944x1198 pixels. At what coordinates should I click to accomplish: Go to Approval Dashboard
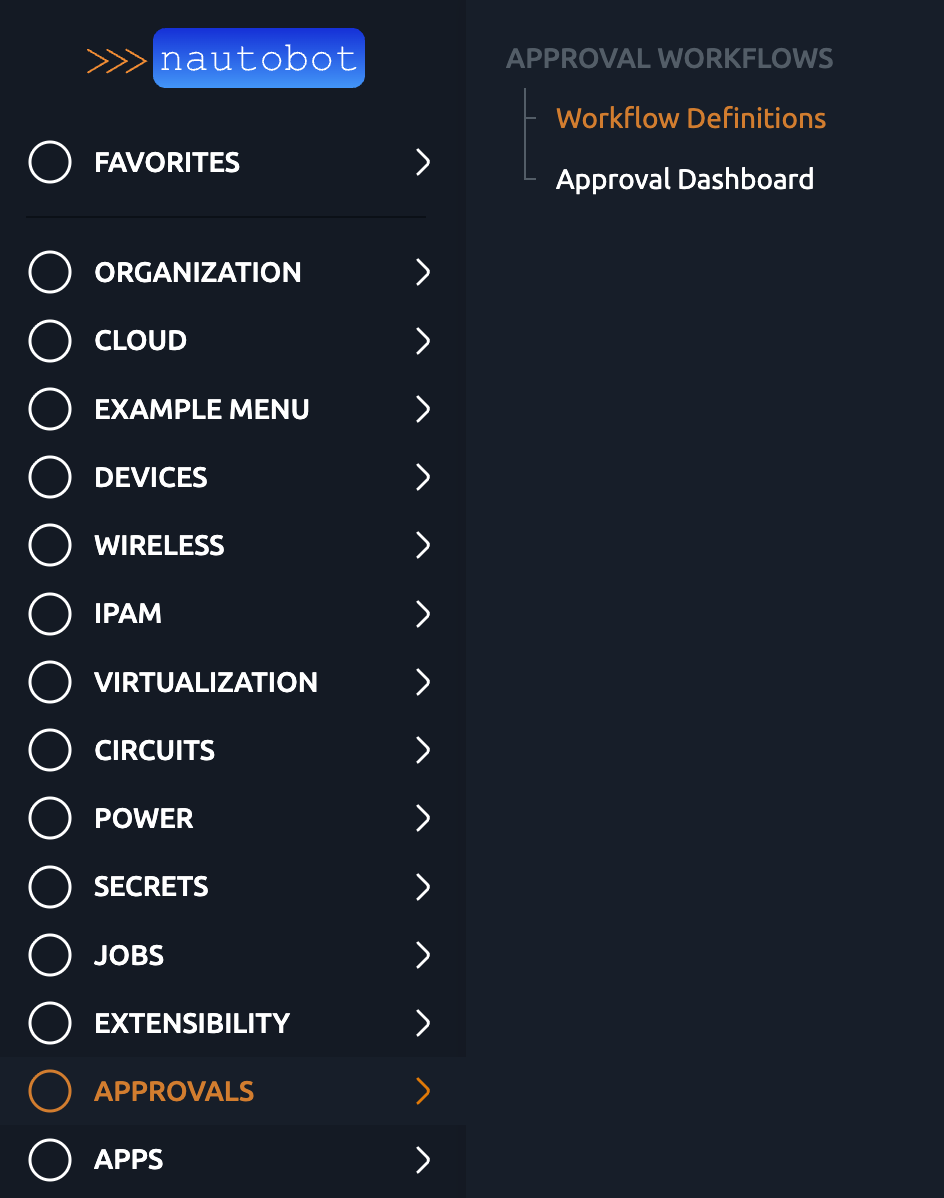pyautogui.click(x=685, y=180)
